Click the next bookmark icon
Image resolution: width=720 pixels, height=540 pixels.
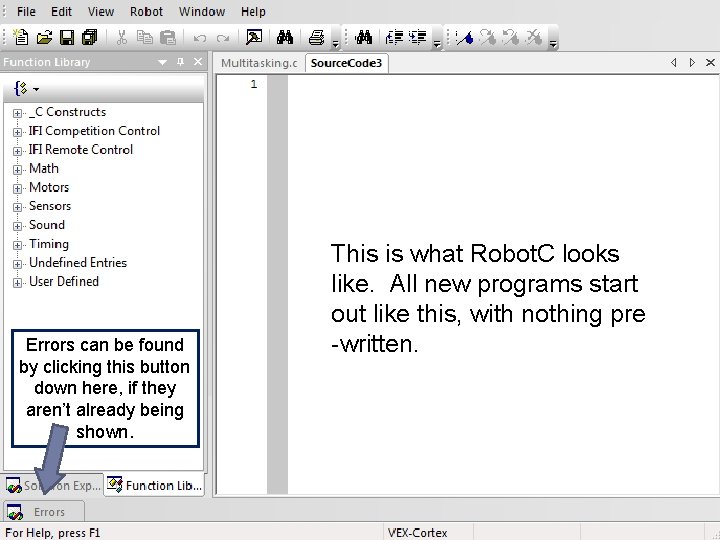pos(487,37)
